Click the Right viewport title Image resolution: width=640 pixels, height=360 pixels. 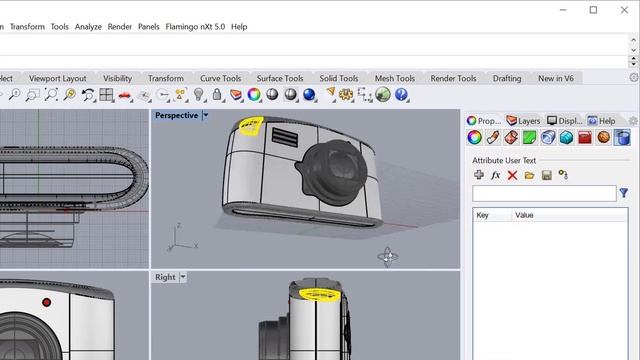tap(165, 277)
